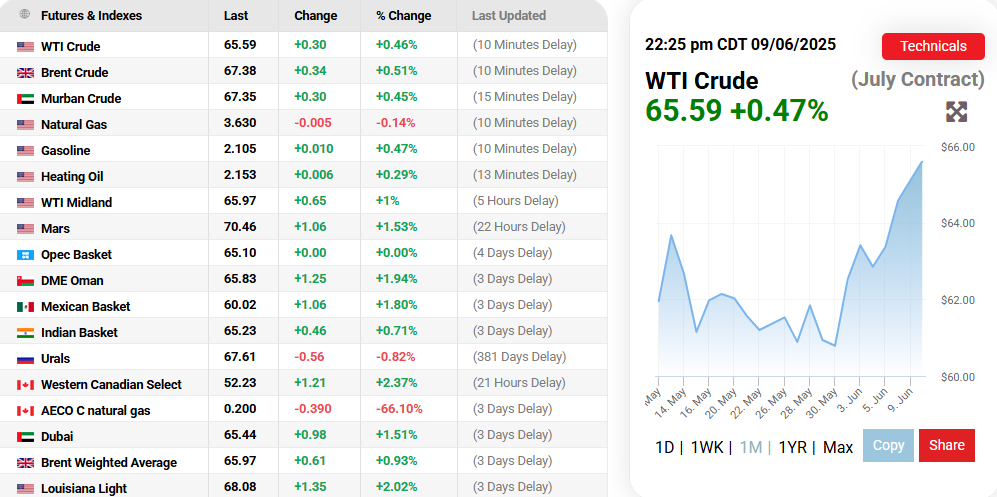Open the Opec Basket row

(x=76, y=255)
